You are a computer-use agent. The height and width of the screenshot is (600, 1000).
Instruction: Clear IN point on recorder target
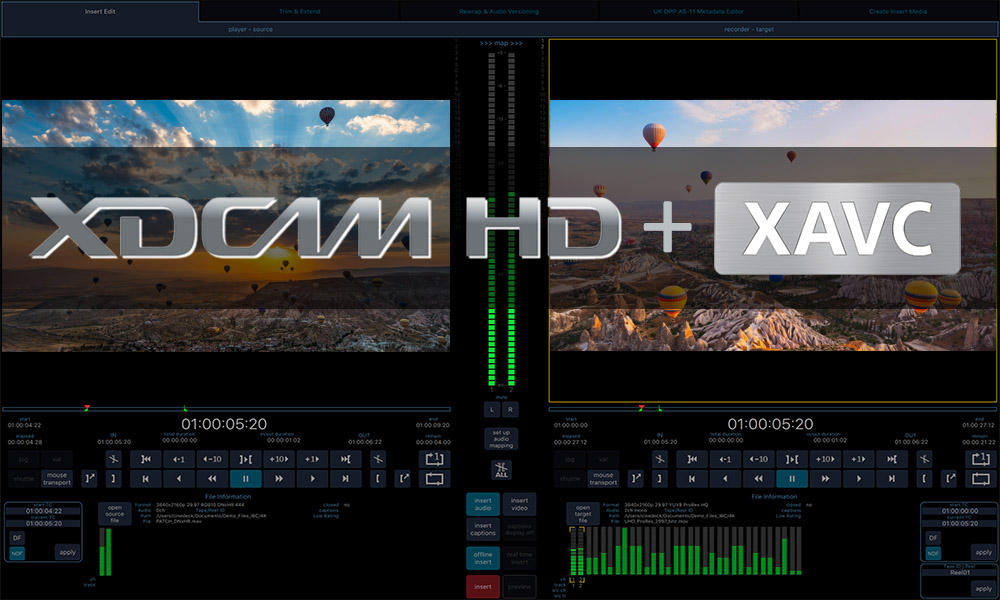click(x=659, y=459)
